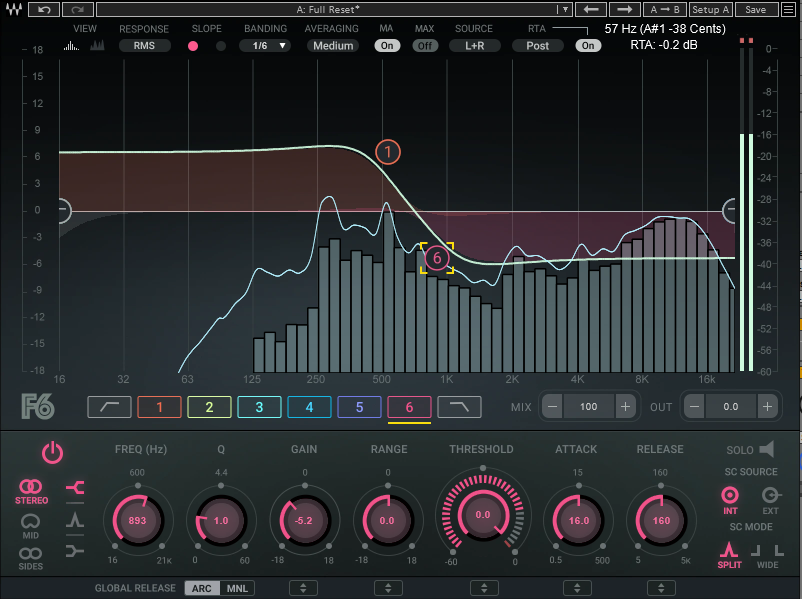Click the undo arrow button
This screenshot has width=802, height=599.
(x=43, y=9)
